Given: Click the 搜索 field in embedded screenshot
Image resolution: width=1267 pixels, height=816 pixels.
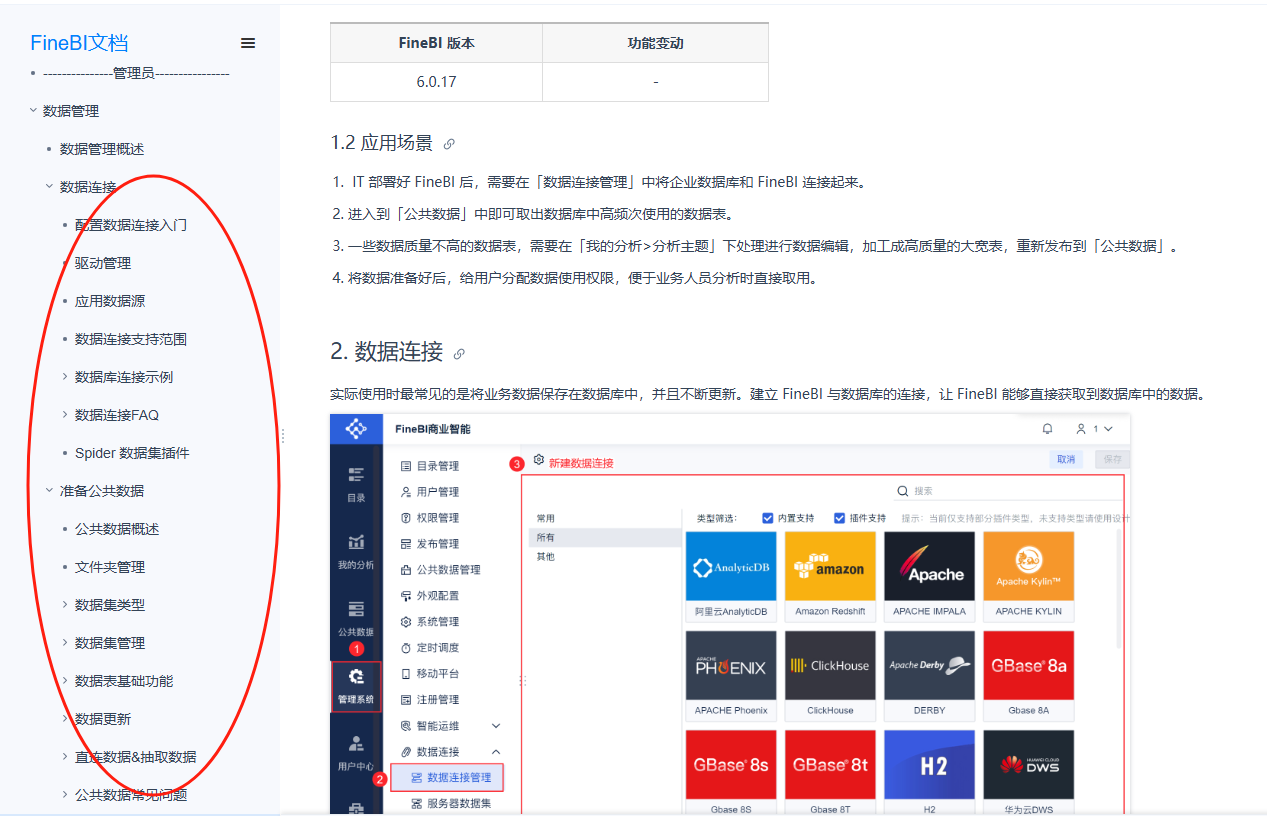Looking at the screenshot, I should [x=1008, y=491].
